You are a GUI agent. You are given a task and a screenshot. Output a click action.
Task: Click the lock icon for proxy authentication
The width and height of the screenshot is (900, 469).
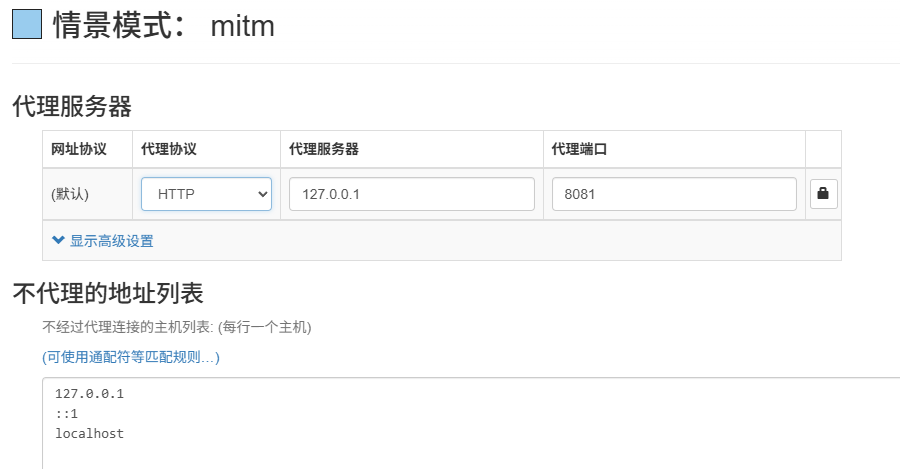[823, 194]
